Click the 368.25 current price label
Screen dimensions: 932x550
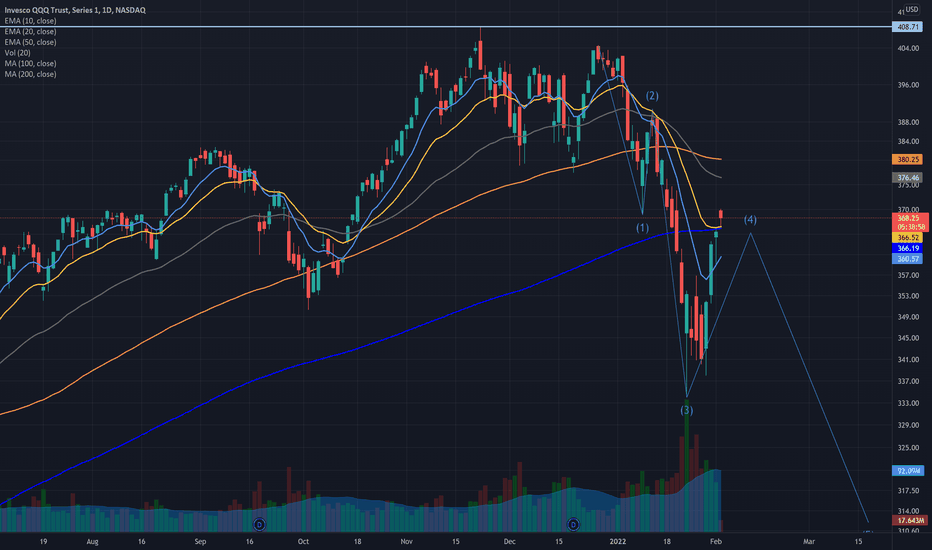tap(910, 218)
